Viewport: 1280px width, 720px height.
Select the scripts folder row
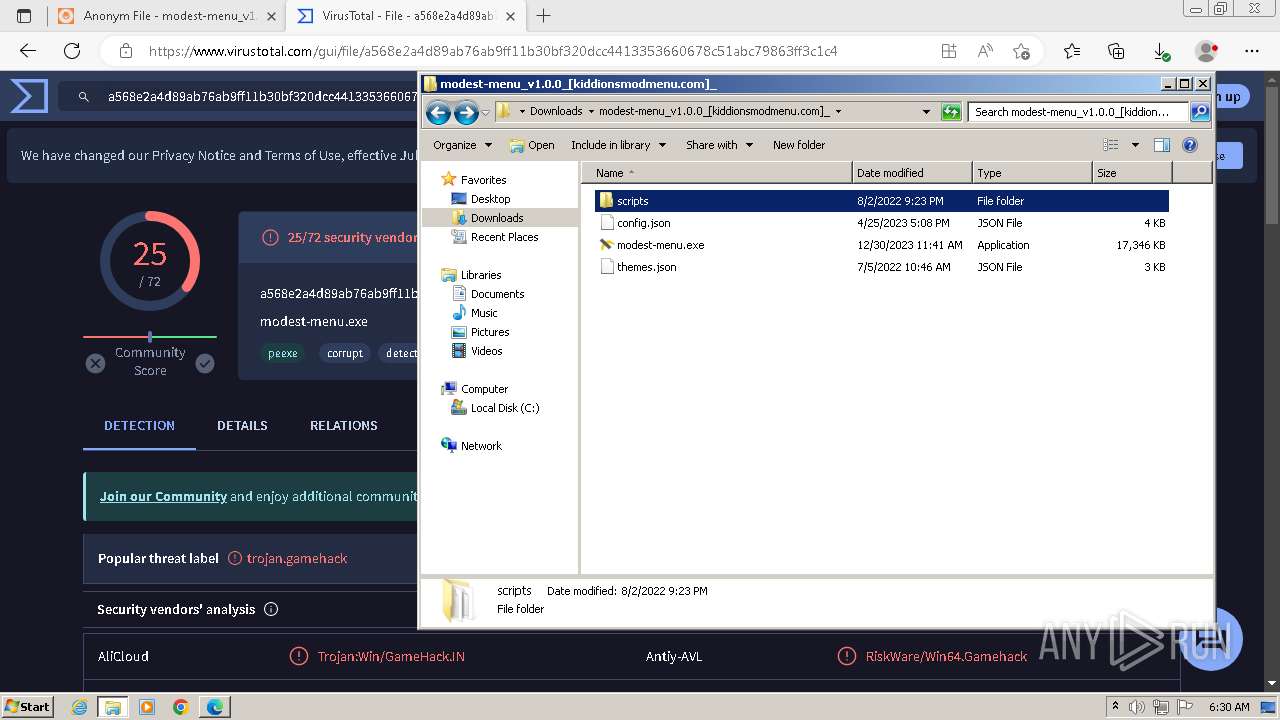[x=881, y=201]
